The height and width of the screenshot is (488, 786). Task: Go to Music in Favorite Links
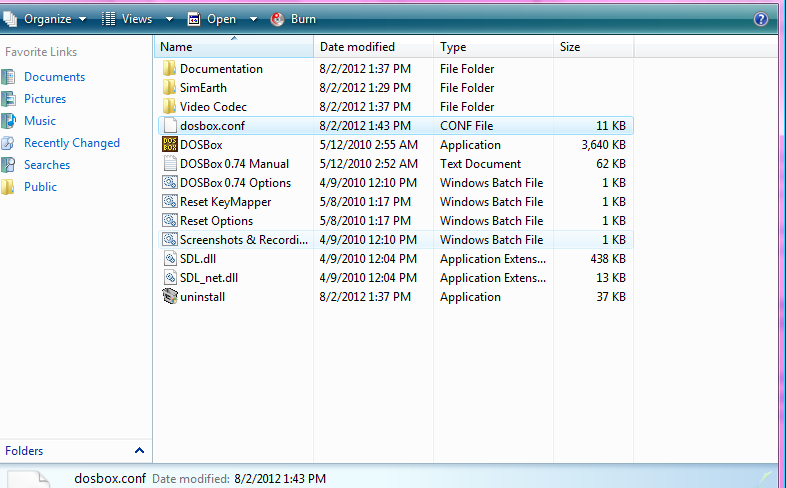click(40, 121)
